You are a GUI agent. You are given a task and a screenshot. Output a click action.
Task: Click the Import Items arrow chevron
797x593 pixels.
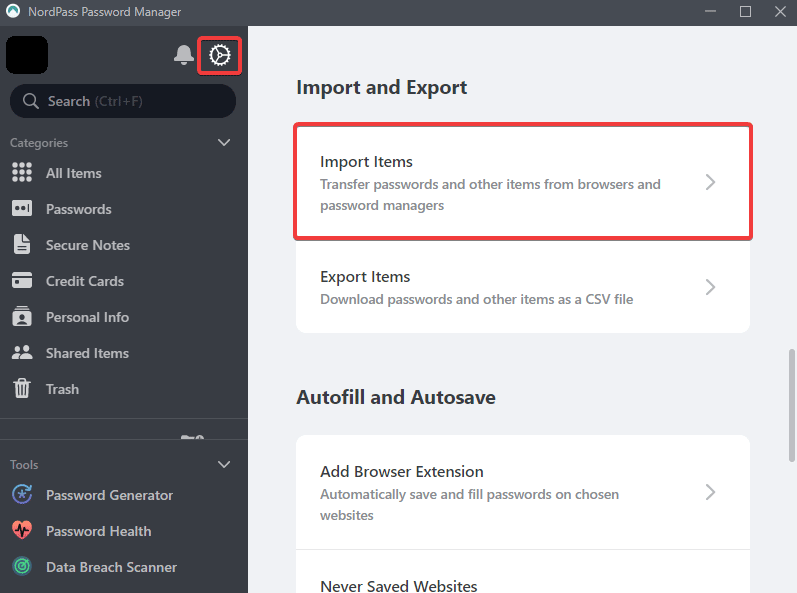[711, 182]
